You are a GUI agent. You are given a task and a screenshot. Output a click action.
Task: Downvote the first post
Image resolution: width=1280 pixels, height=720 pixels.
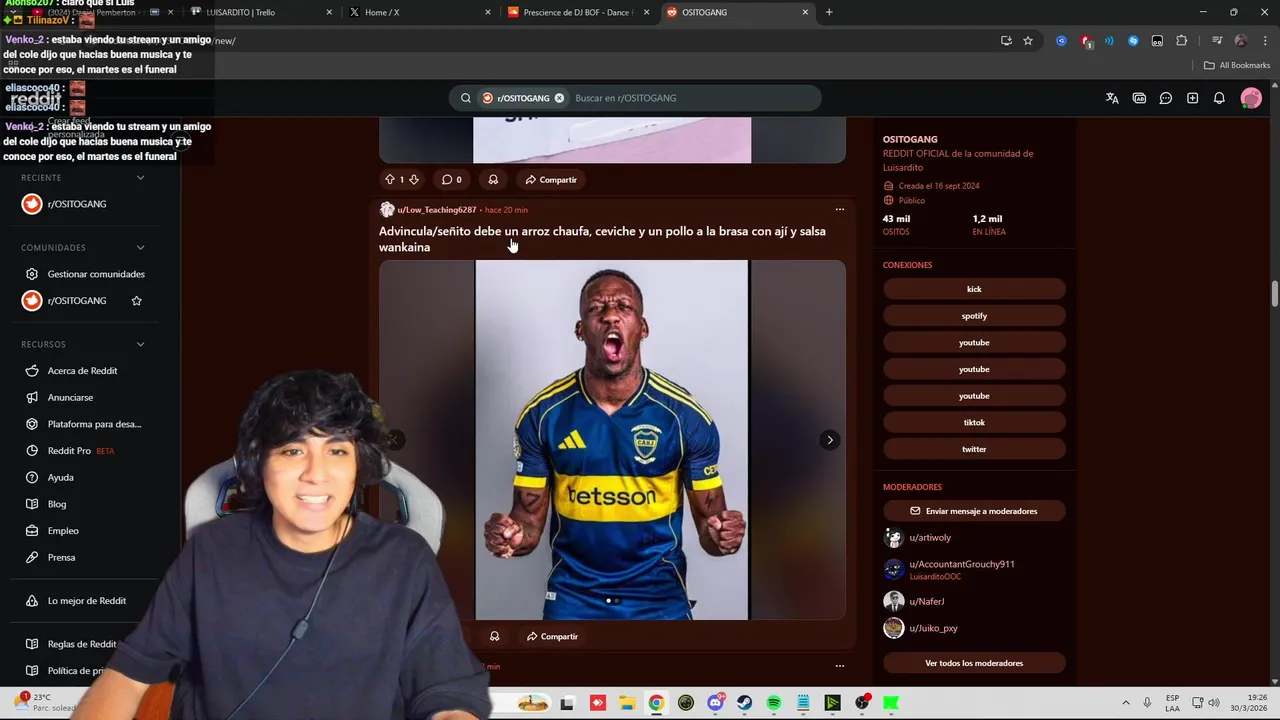click(x=414, y=180)
